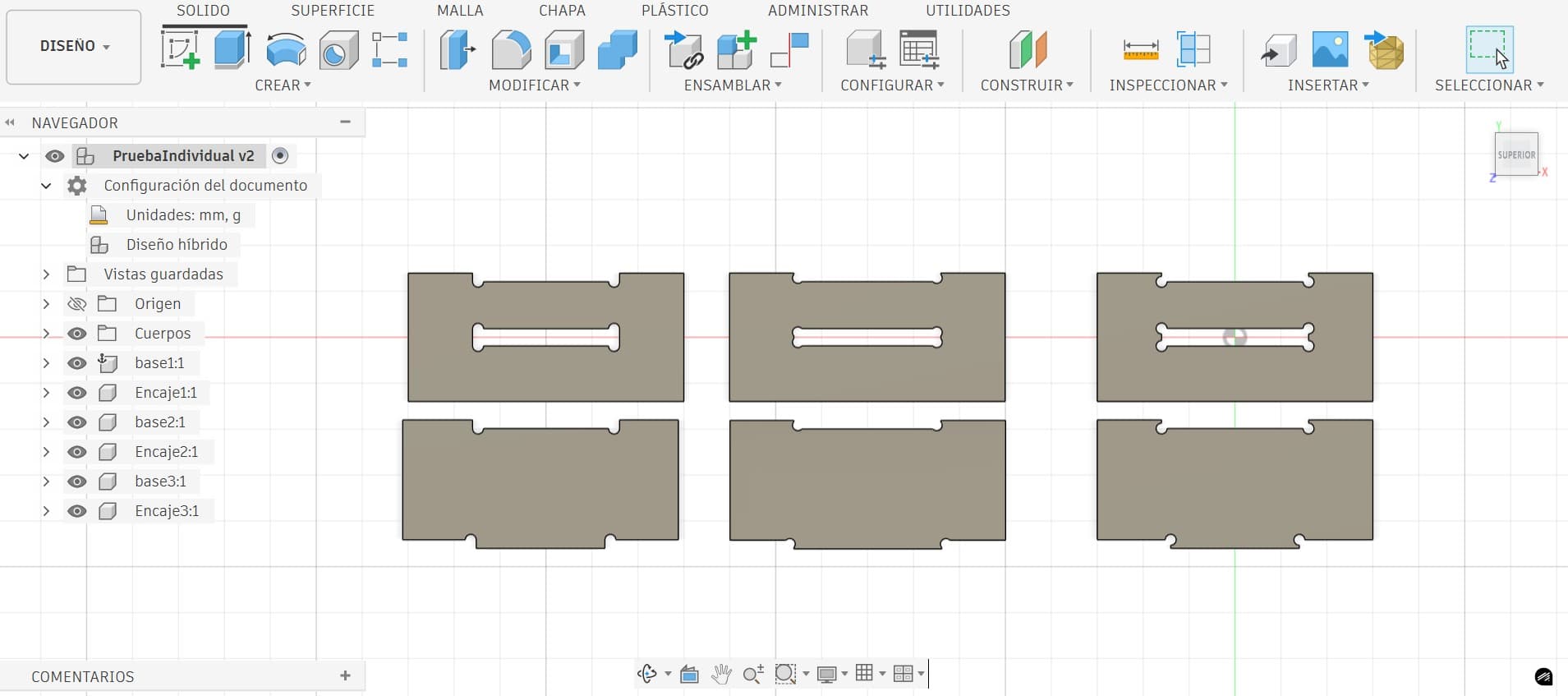1568x696 pixels.
Task: Show the hidden Origen folder
Action: pyautogui.click(x=76, y=304)
